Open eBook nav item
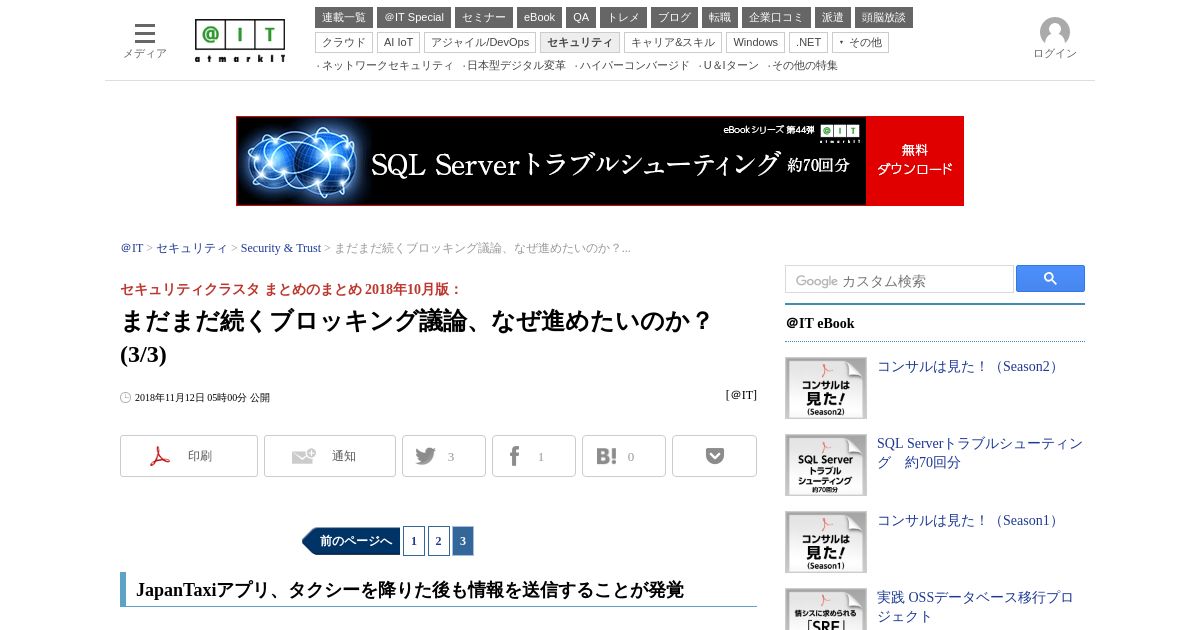The height and width of the screenshot is (630, 1200). tap(539, 18)
